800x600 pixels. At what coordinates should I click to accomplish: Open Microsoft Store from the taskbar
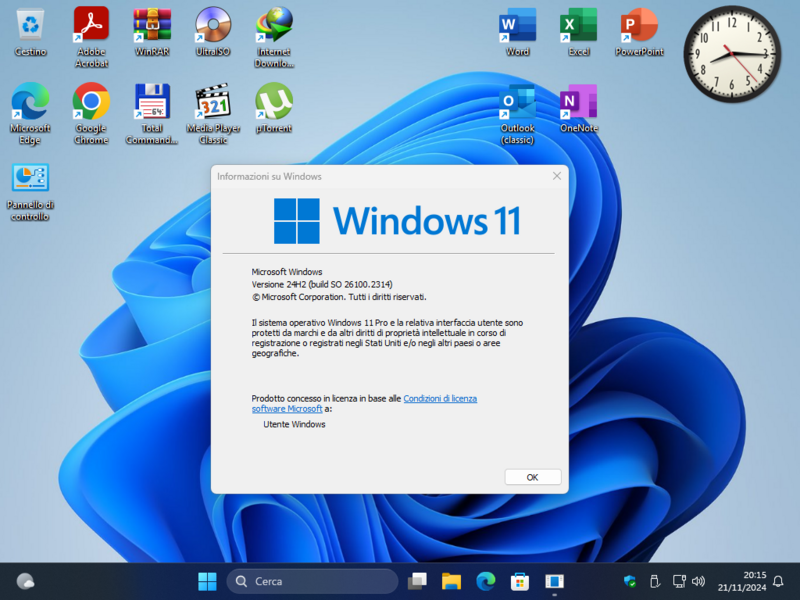(519, 581)
